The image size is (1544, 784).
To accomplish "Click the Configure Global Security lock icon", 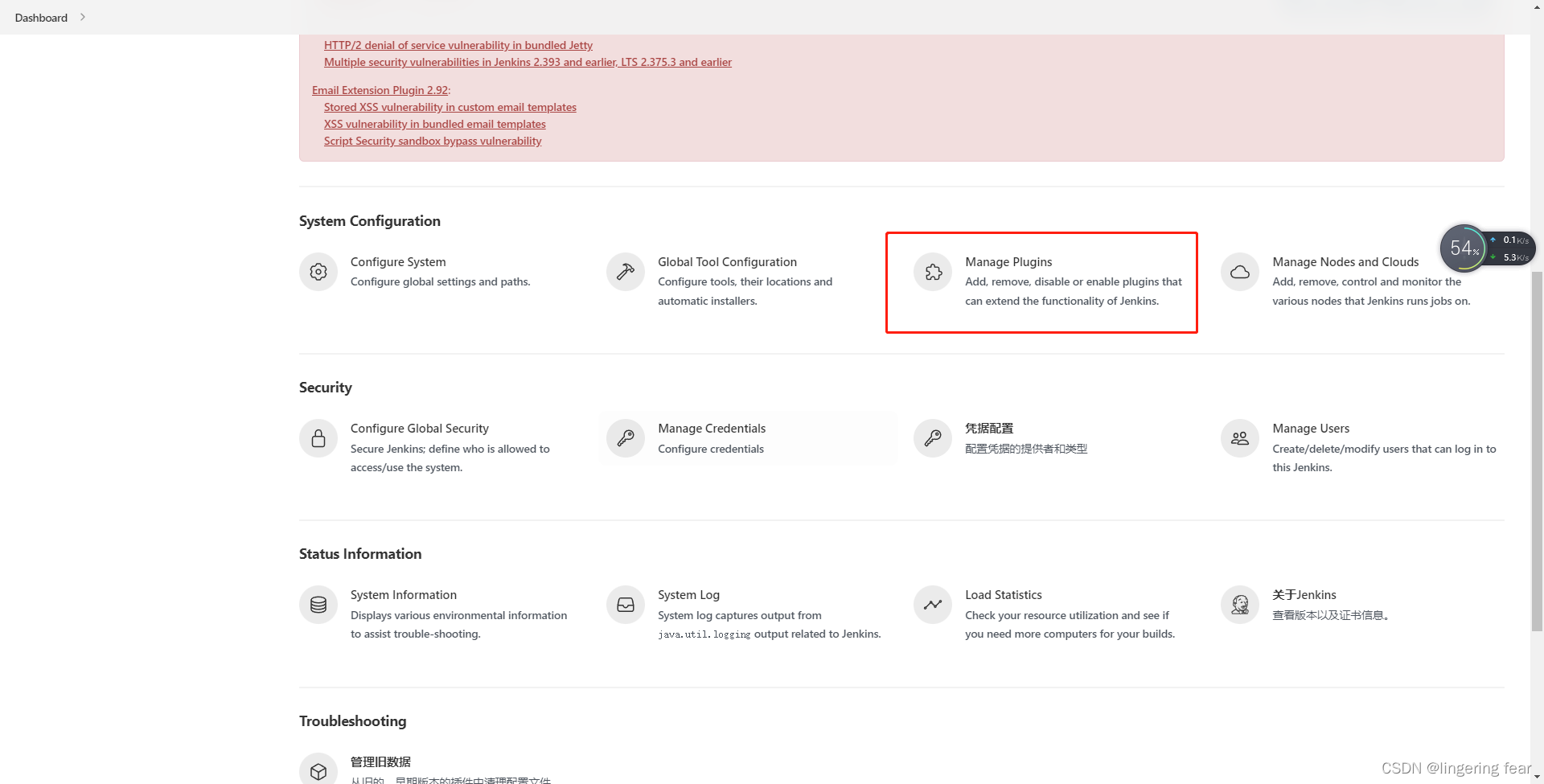I will 318,438.
